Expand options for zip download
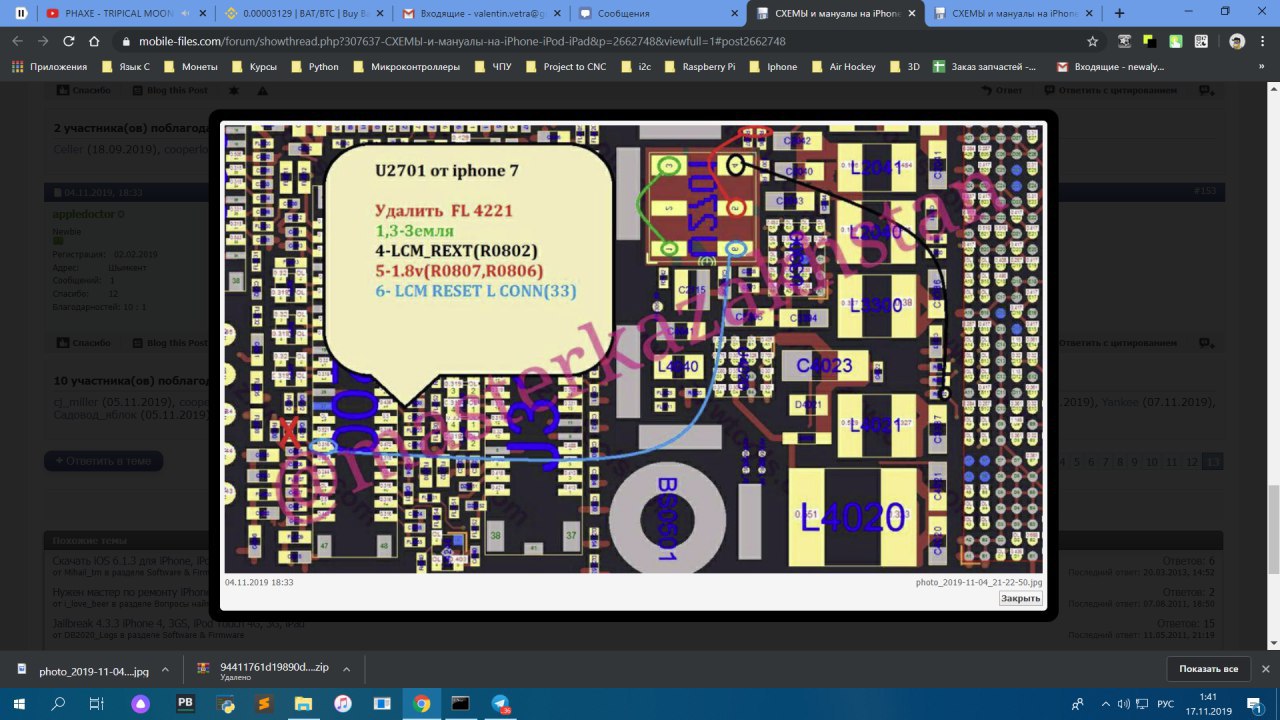The height and width of the screenshot is (720, 1280). [346, 669]
